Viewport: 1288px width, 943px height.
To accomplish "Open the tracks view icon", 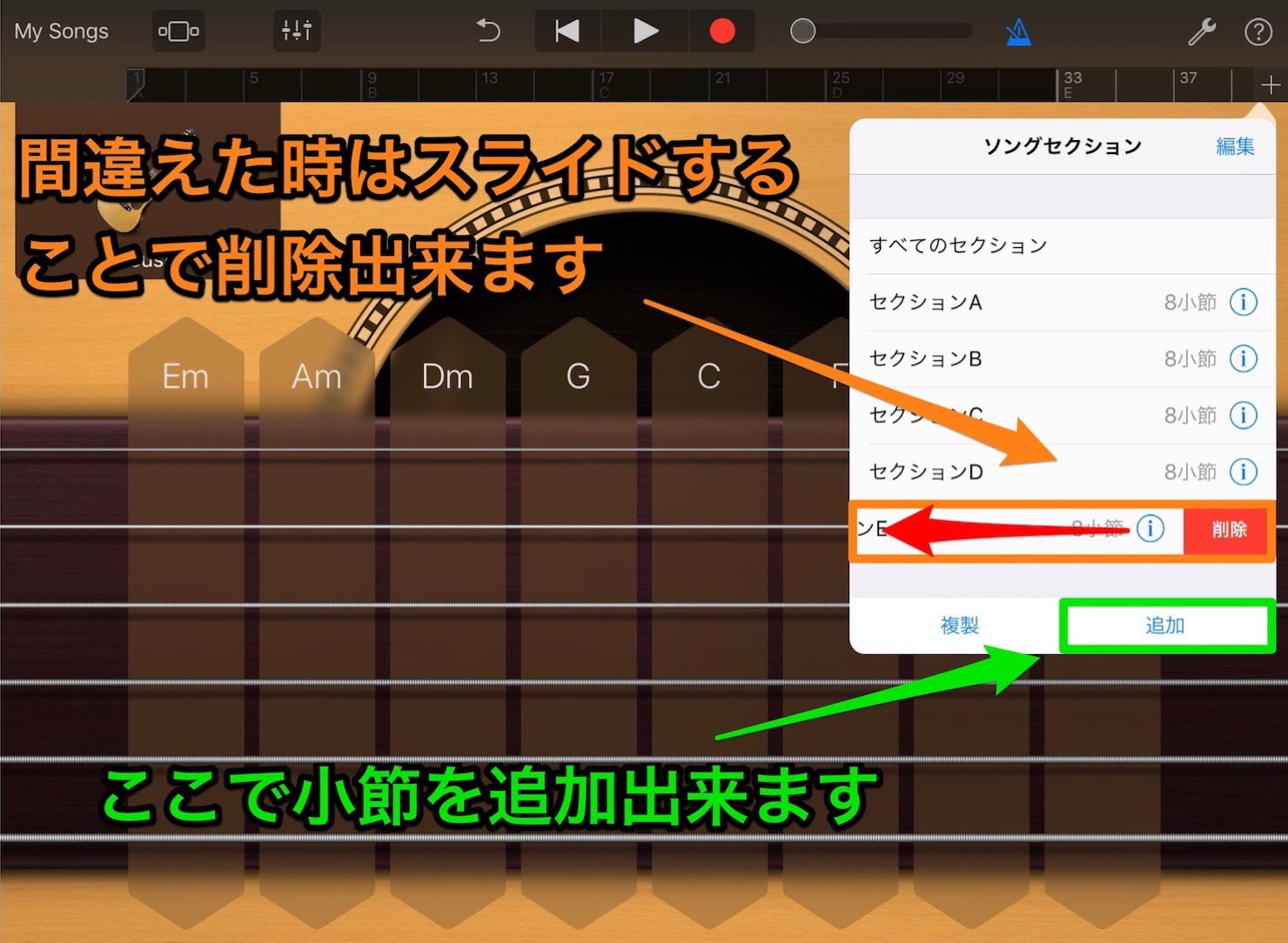I will (x=178, y=31).
